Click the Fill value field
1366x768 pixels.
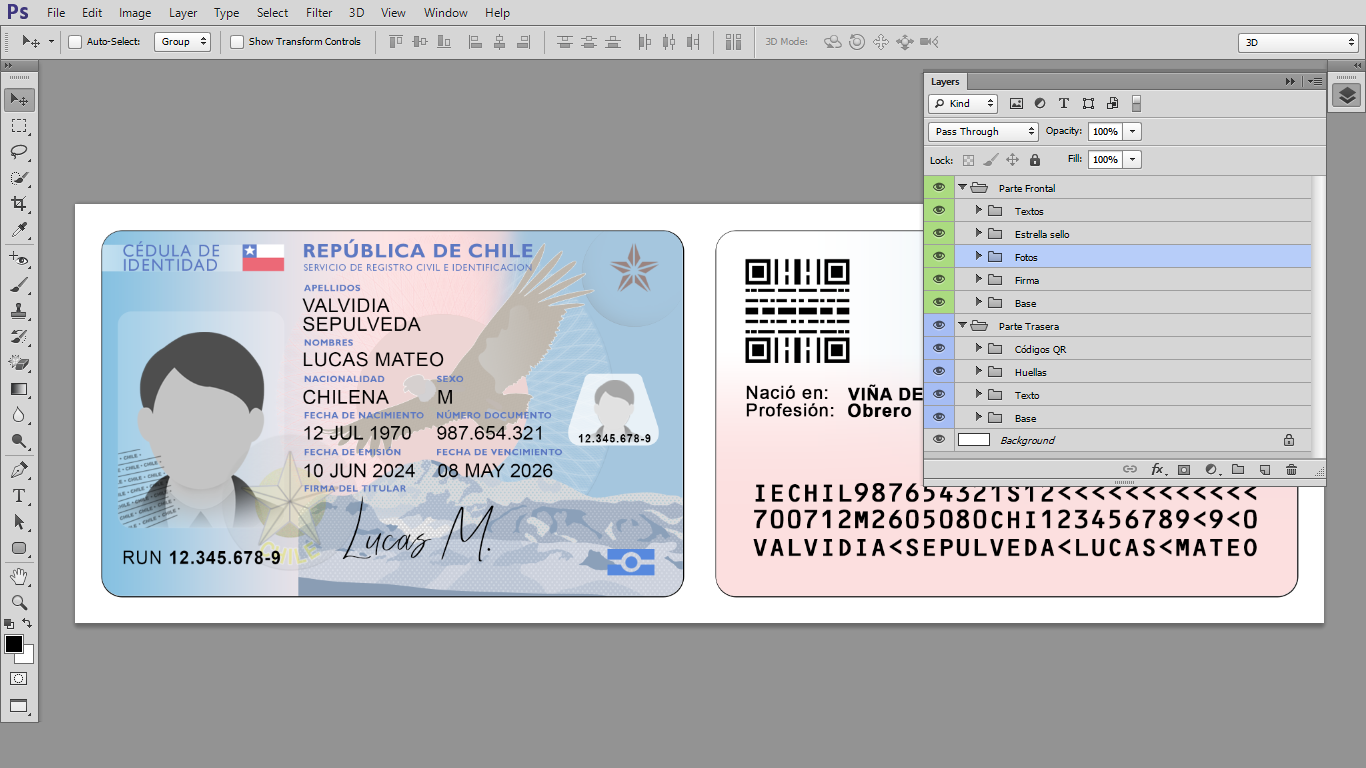coord(1106,159)
